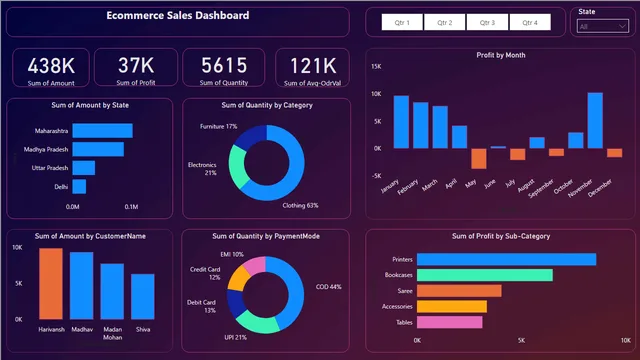This screenshot has width=640, height=360.
Task: Select the Credit Card 12% donut segment
Action: 238,278
